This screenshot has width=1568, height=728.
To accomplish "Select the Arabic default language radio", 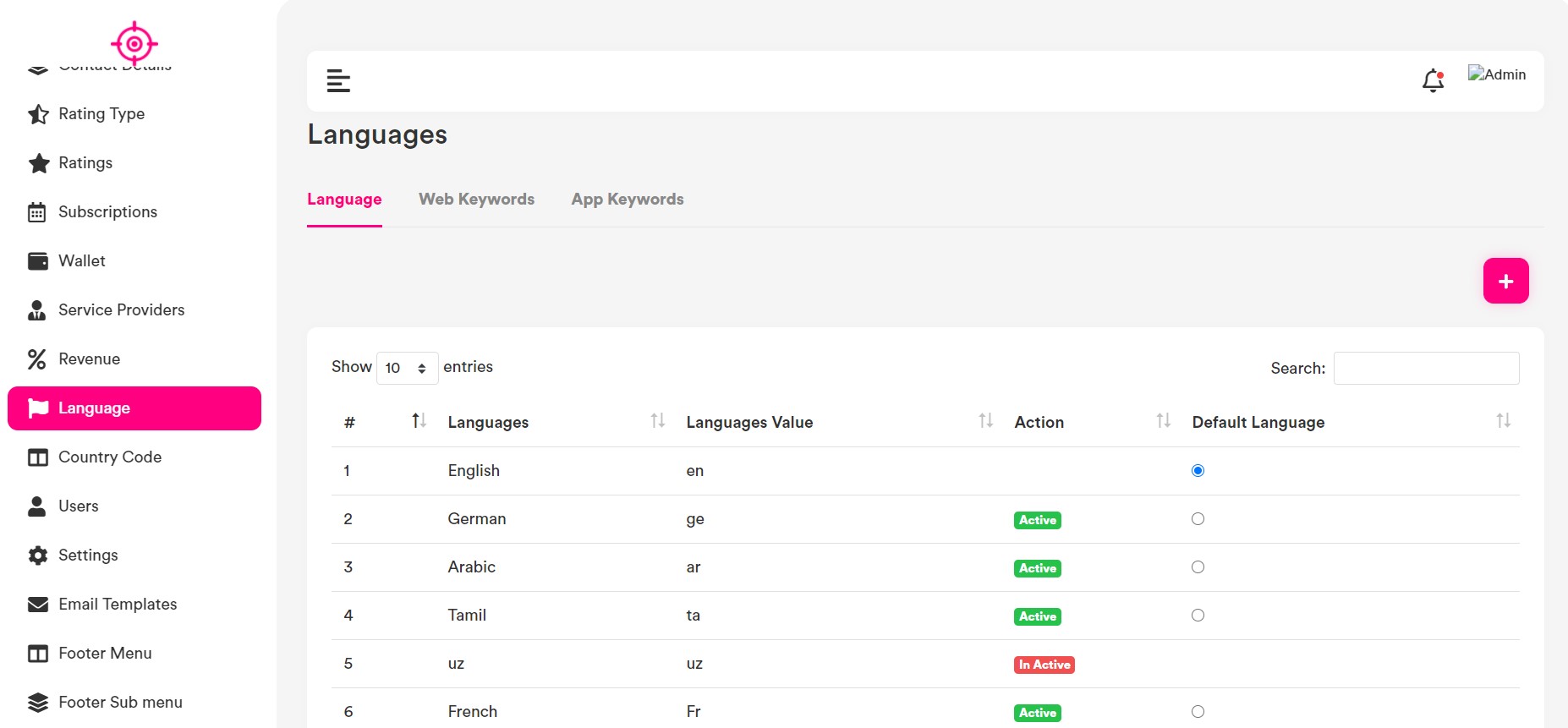I will [1198, 567].
